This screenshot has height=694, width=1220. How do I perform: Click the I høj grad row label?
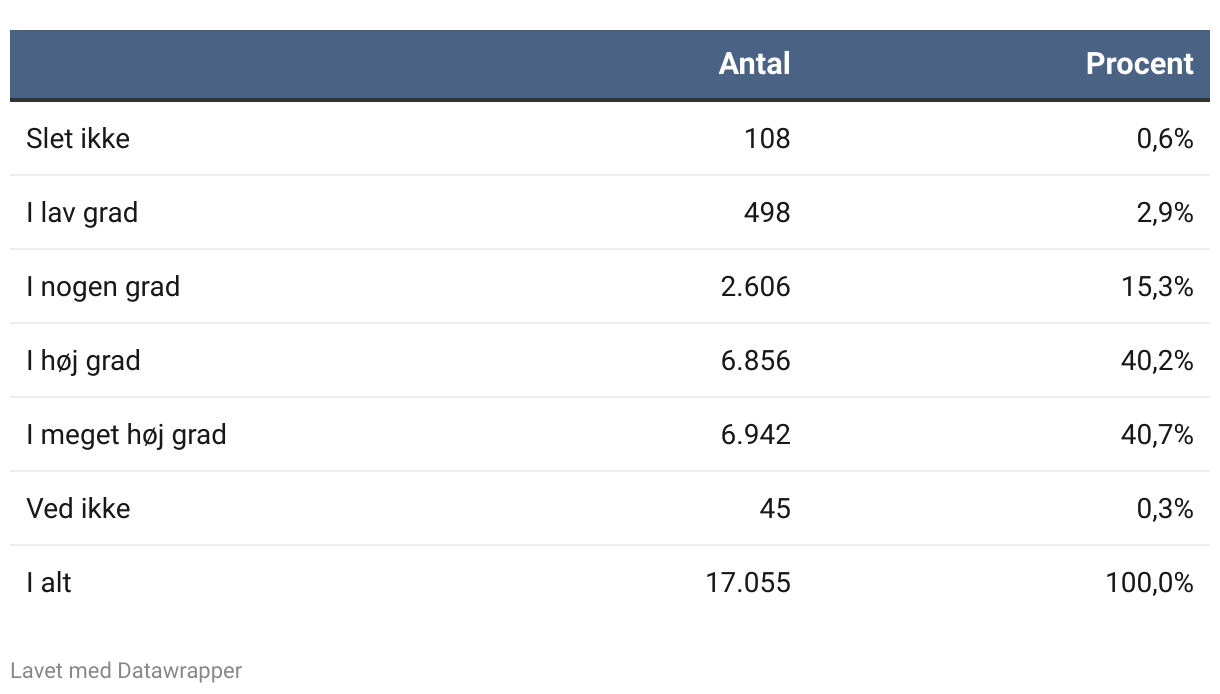(x=83, y=360)
